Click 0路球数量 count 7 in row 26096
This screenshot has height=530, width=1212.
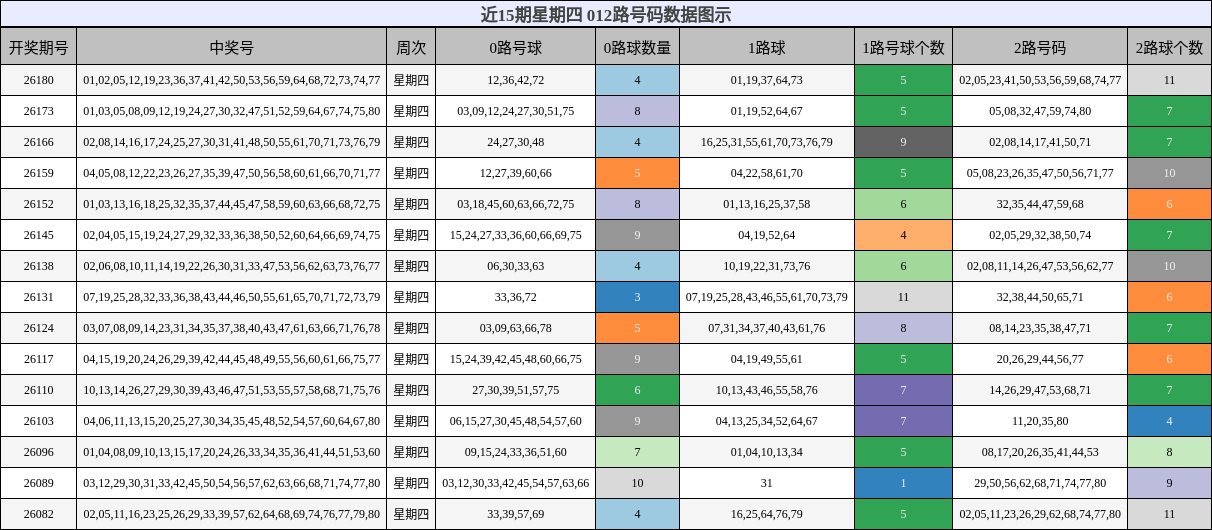click(637, 452)
